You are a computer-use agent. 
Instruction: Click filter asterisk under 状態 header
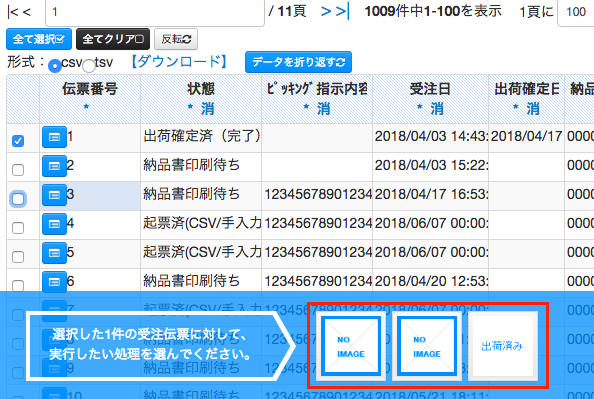[191, 108]
